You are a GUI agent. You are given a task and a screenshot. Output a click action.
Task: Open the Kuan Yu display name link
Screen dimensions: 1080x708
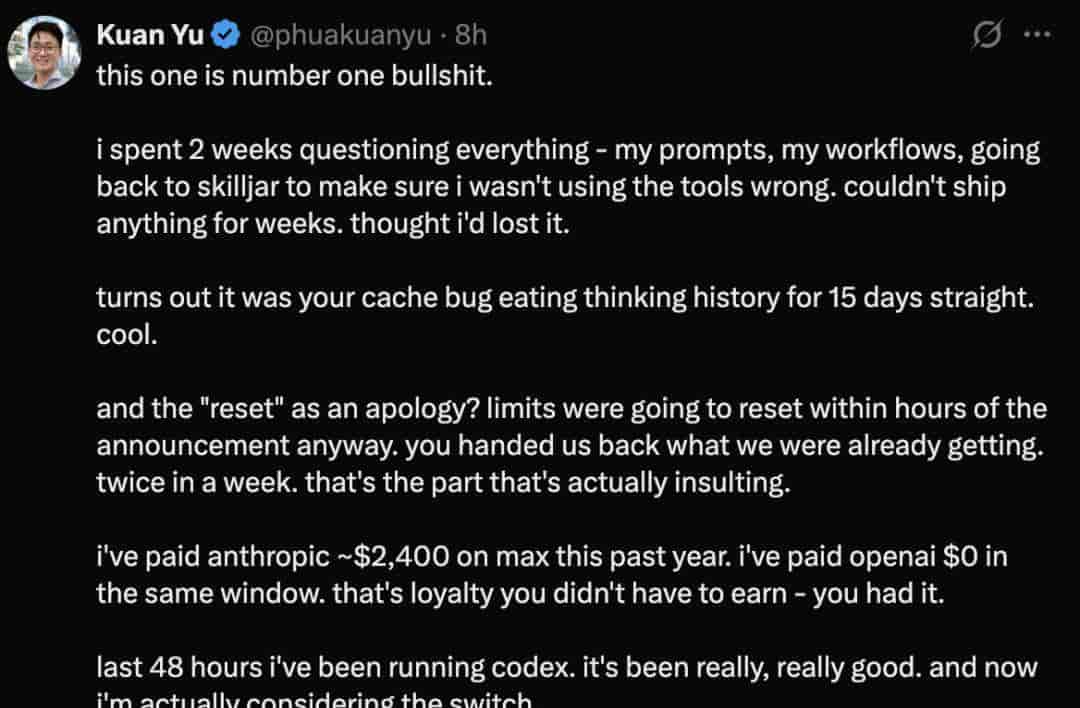[x=150, y=35]
